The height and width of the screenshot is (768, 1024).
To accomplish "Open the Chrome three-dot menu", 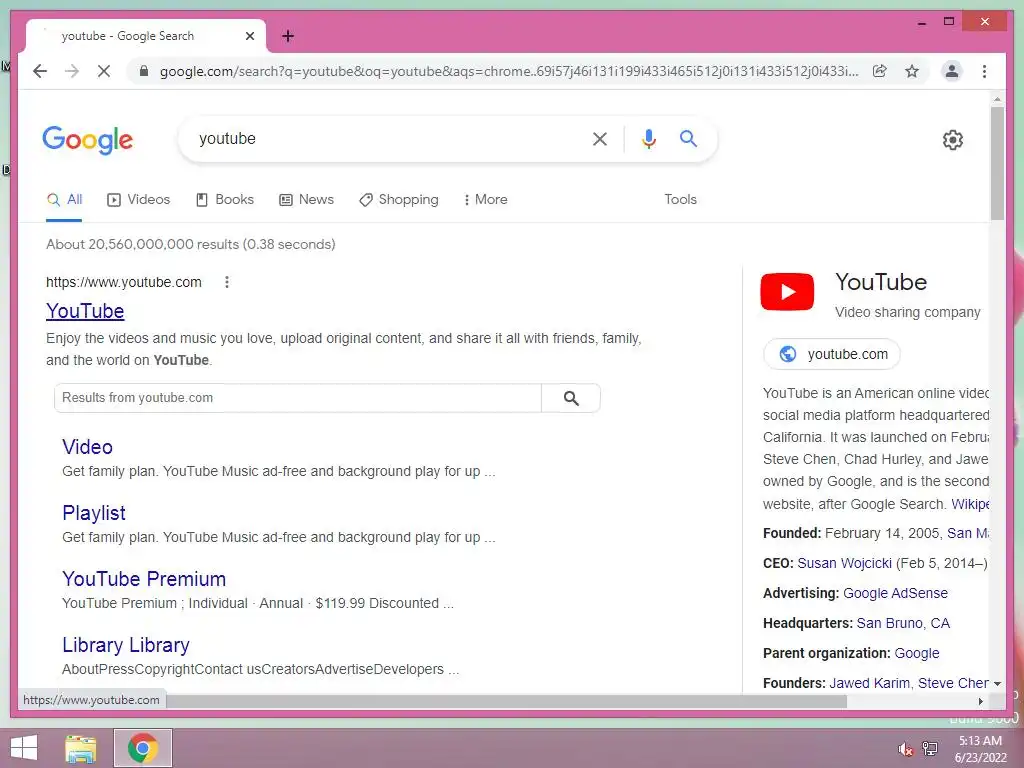I will pos(984,71).
